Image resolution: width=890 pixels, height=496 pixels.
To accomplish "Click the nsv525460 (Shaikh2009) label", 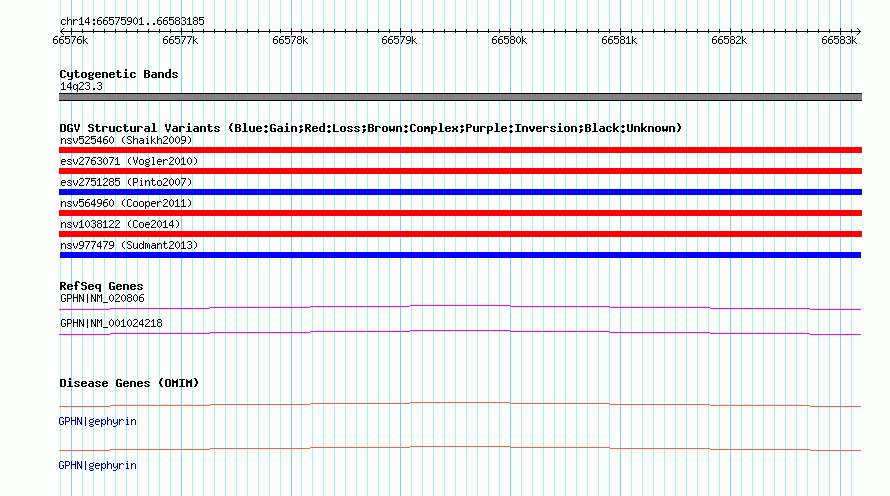I will (x=126, y=140).
